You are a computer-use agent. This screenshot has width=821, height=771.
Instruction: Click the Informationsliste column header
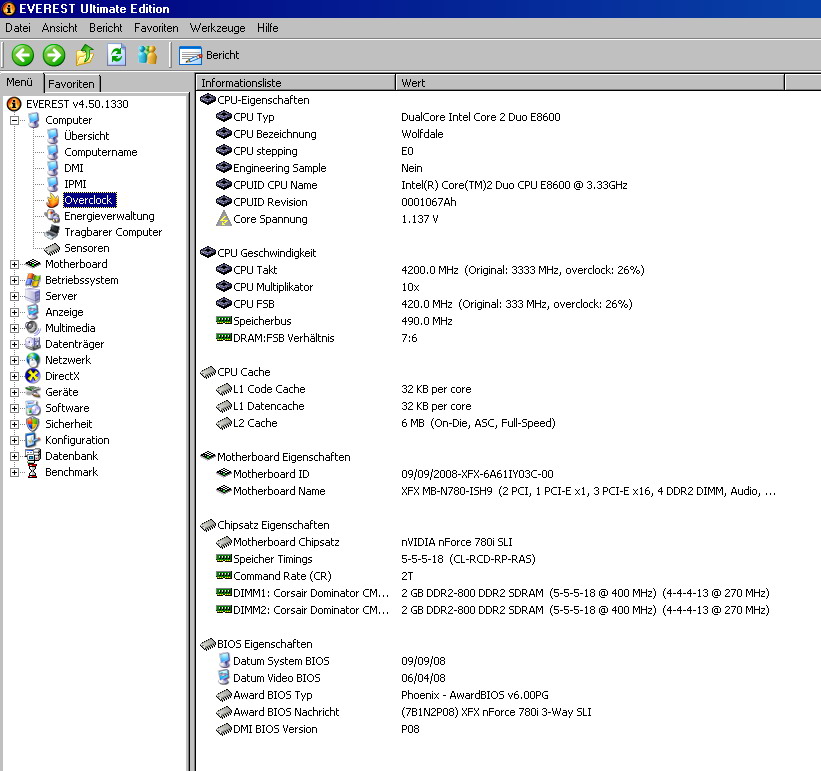[296, 83]
